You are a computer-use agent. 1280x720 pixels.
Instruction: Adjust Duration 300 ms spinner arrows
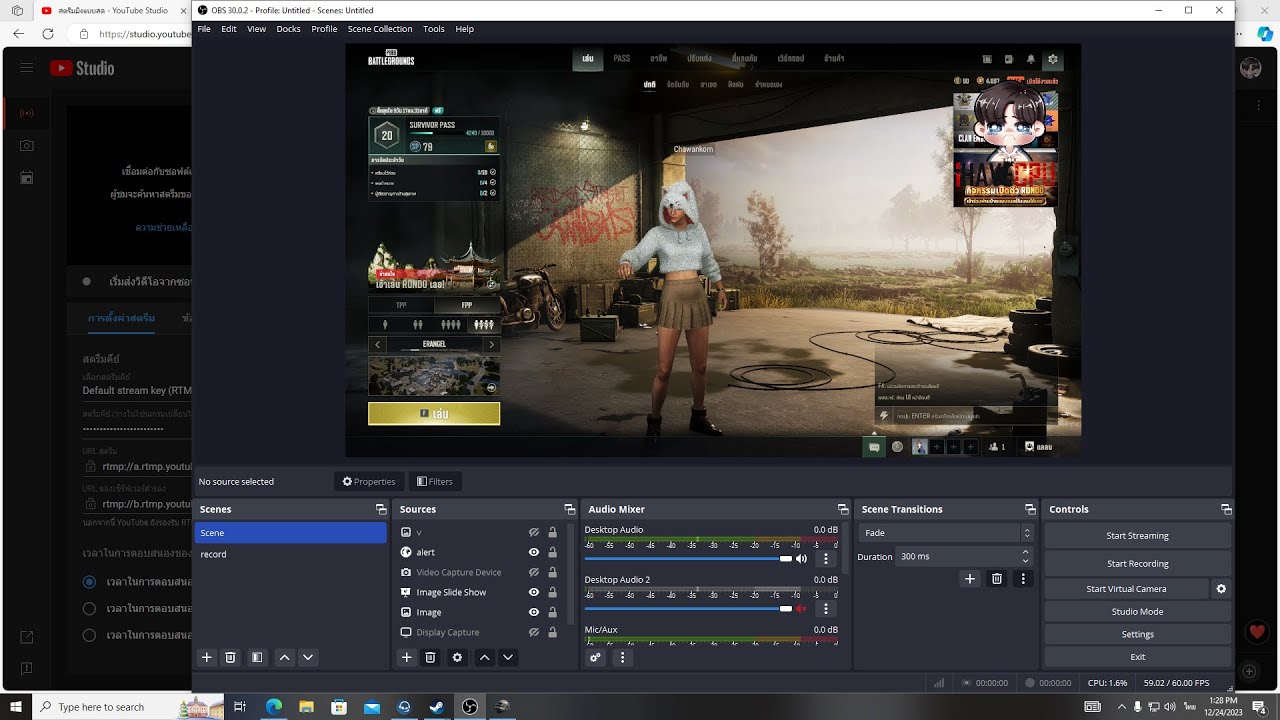pyautogui.click(x=1026, y=556)
